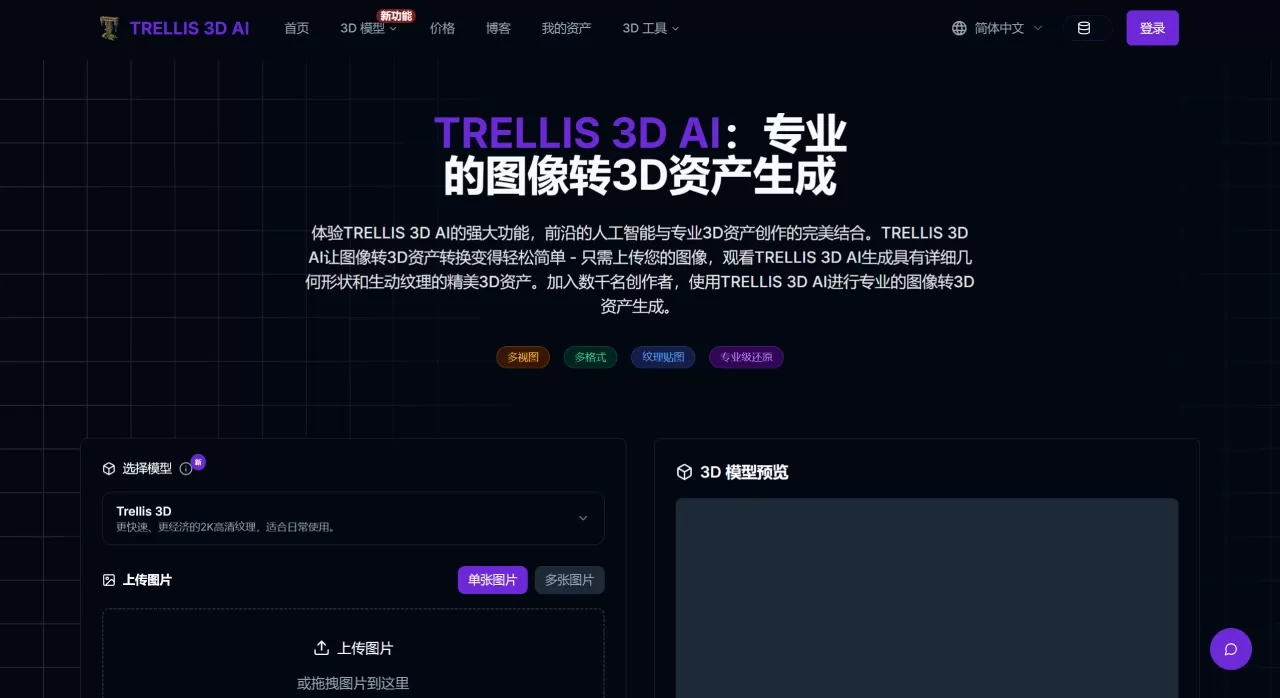Image resolution: width=1280 pixels, height=698 pixels.
Task: Open the credits coin stack icon
Action: [x=1084, y=28]
